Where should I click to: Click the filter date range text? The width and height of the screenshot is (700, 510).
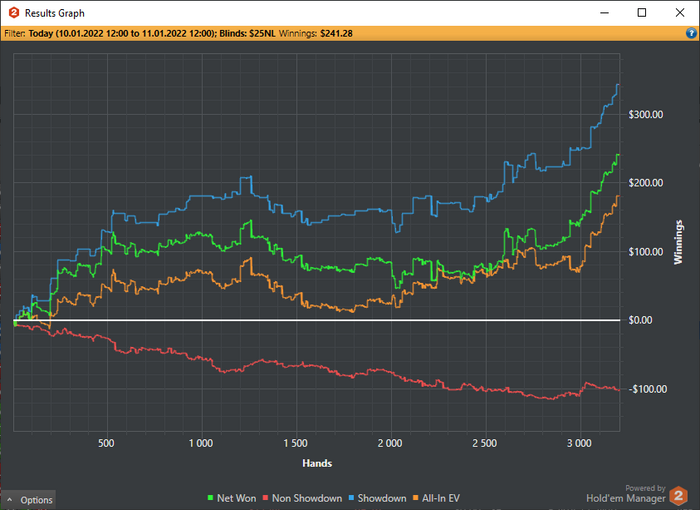click(122, 33)
